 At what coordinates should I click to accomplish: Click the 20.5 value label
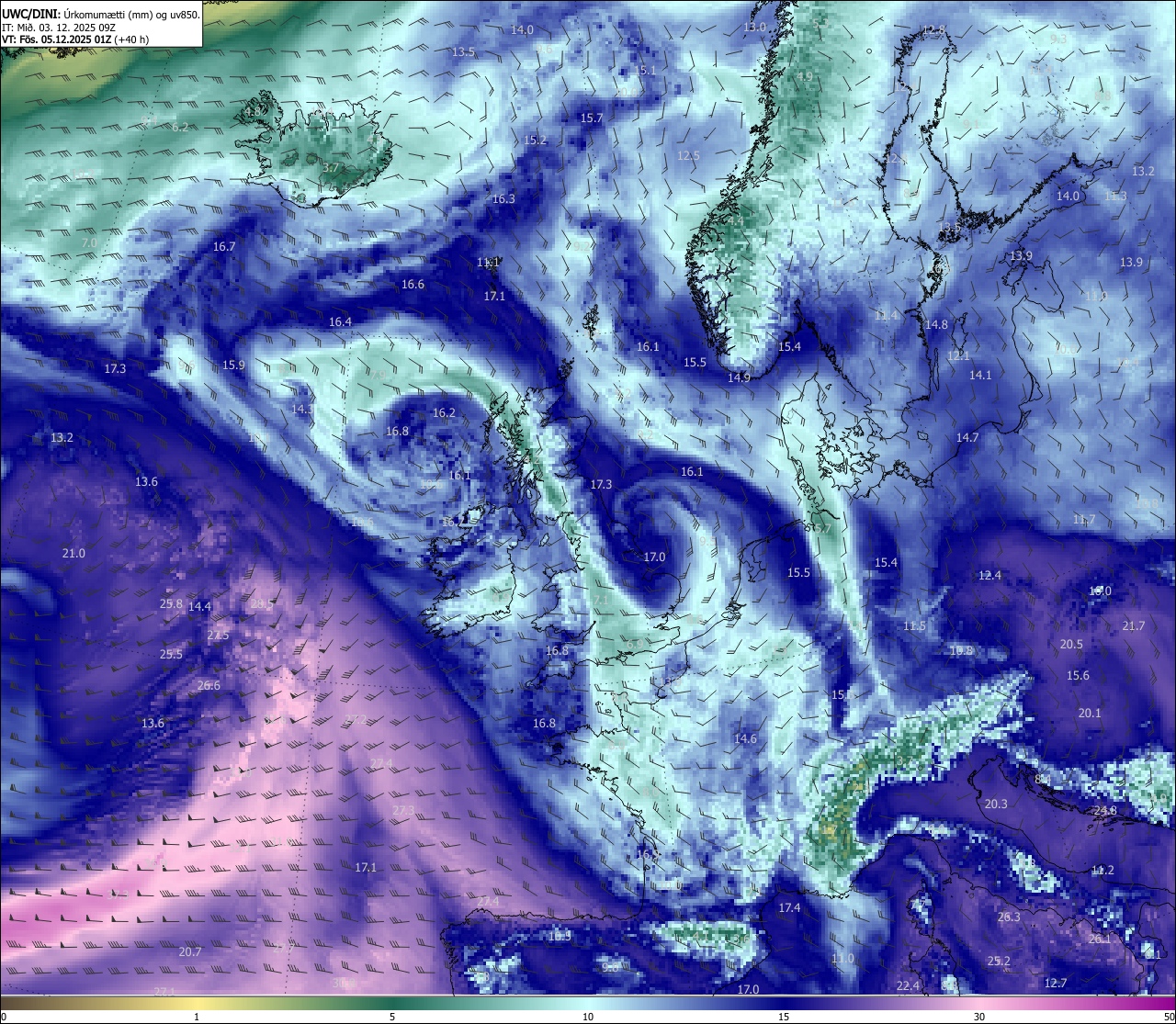tap(1071, 644)
